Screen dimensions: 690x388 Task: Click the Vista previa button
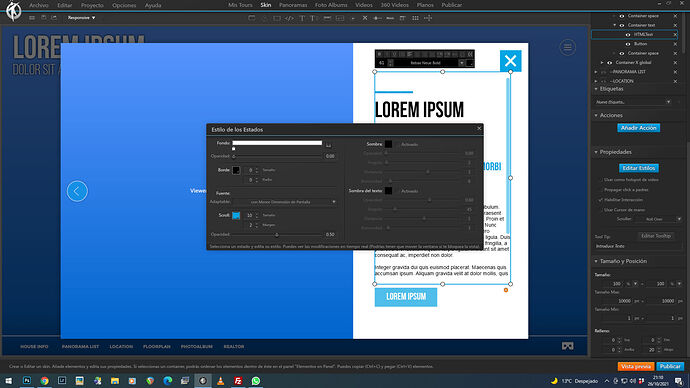pyautogui.click(x=636, y=366)
